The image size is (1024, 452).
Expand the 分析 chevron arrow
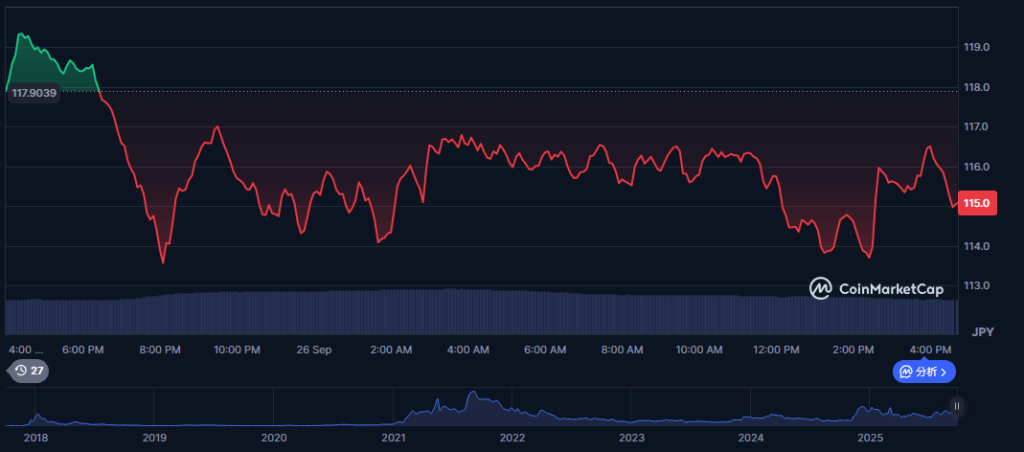pyautogui.click(x=944, y=372)
